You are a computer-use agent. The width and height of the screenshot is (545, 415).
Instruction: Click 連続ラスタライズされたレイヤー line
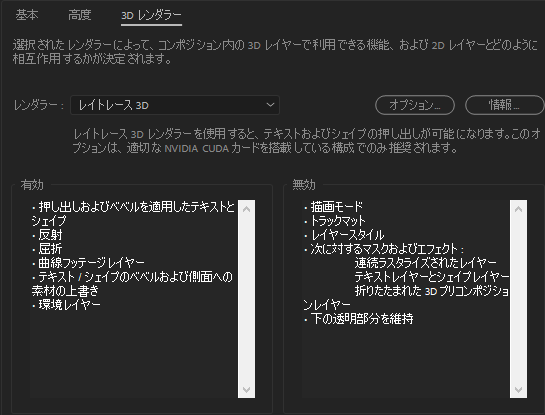click(x=425, y=263)
